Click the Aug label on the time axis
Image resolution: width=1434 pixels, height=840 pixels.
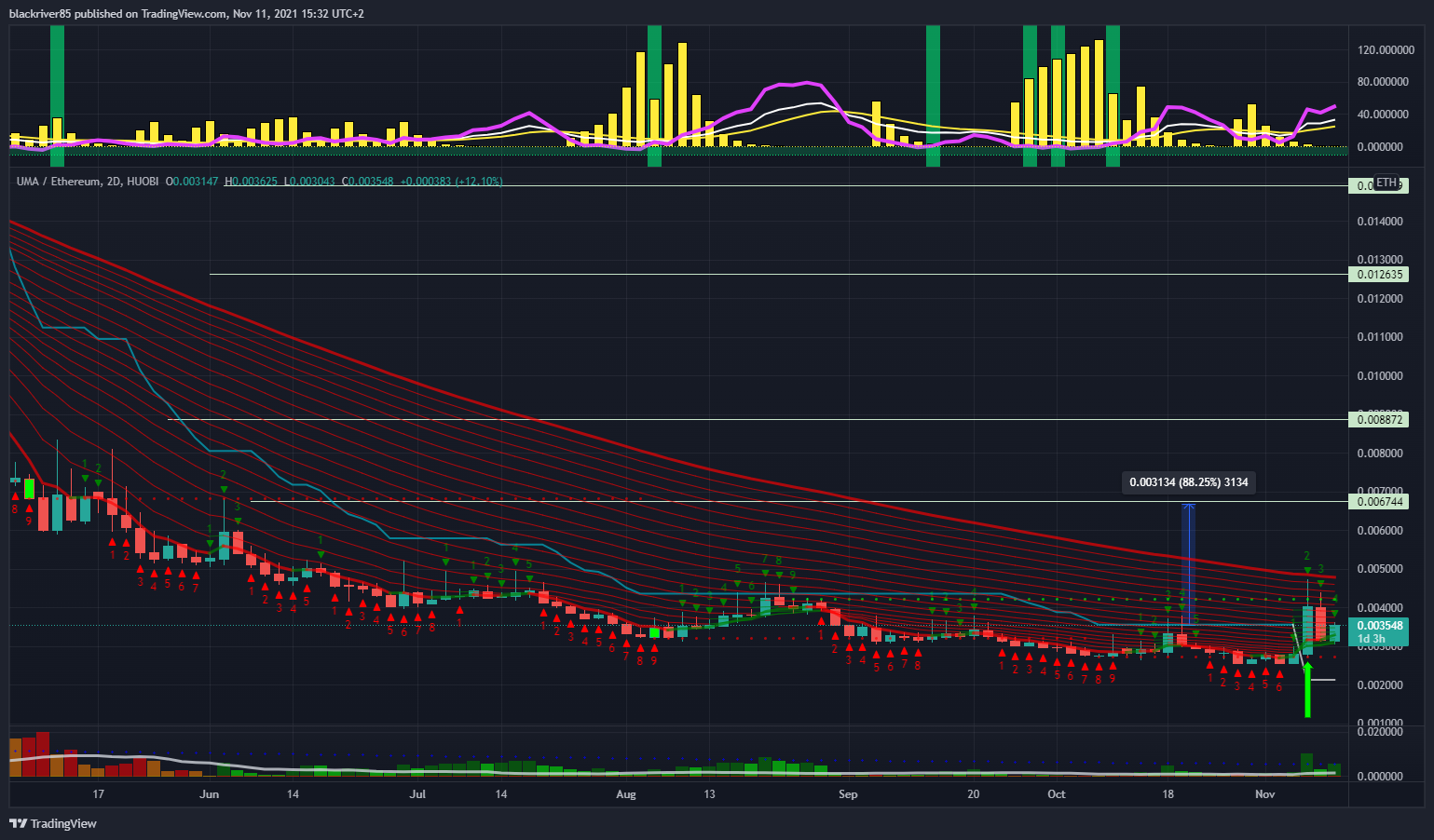(626, 794)
